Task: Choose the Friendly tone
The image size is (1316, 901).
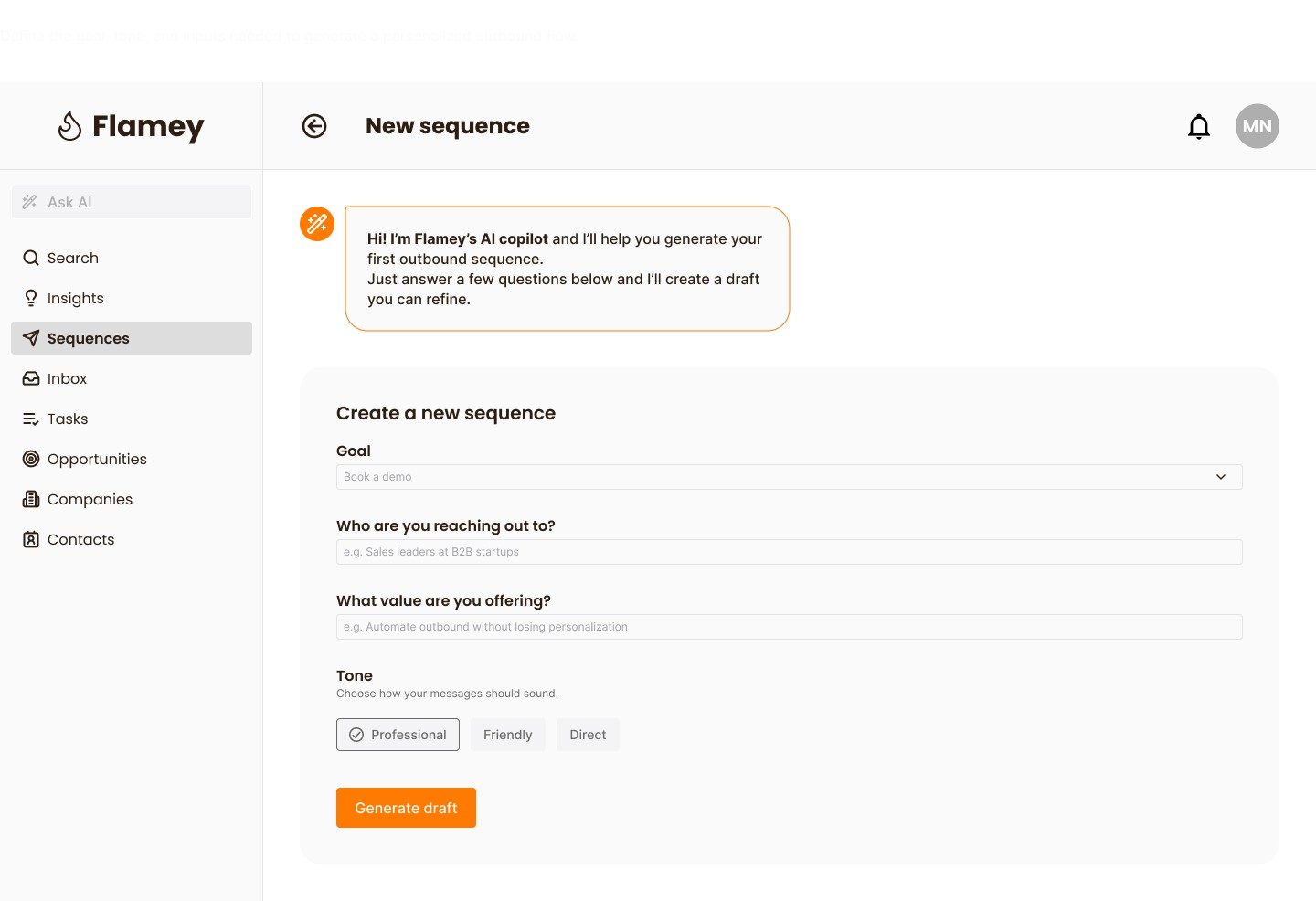Action: pos(507,735)
